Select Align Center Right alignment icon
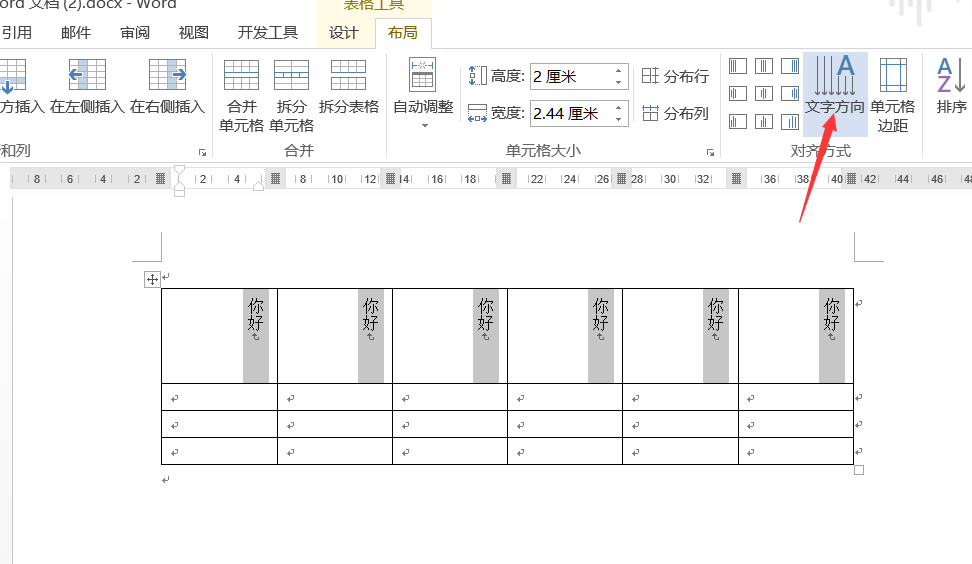Viewport: 972px width, 564px height. tap(790, 94)
